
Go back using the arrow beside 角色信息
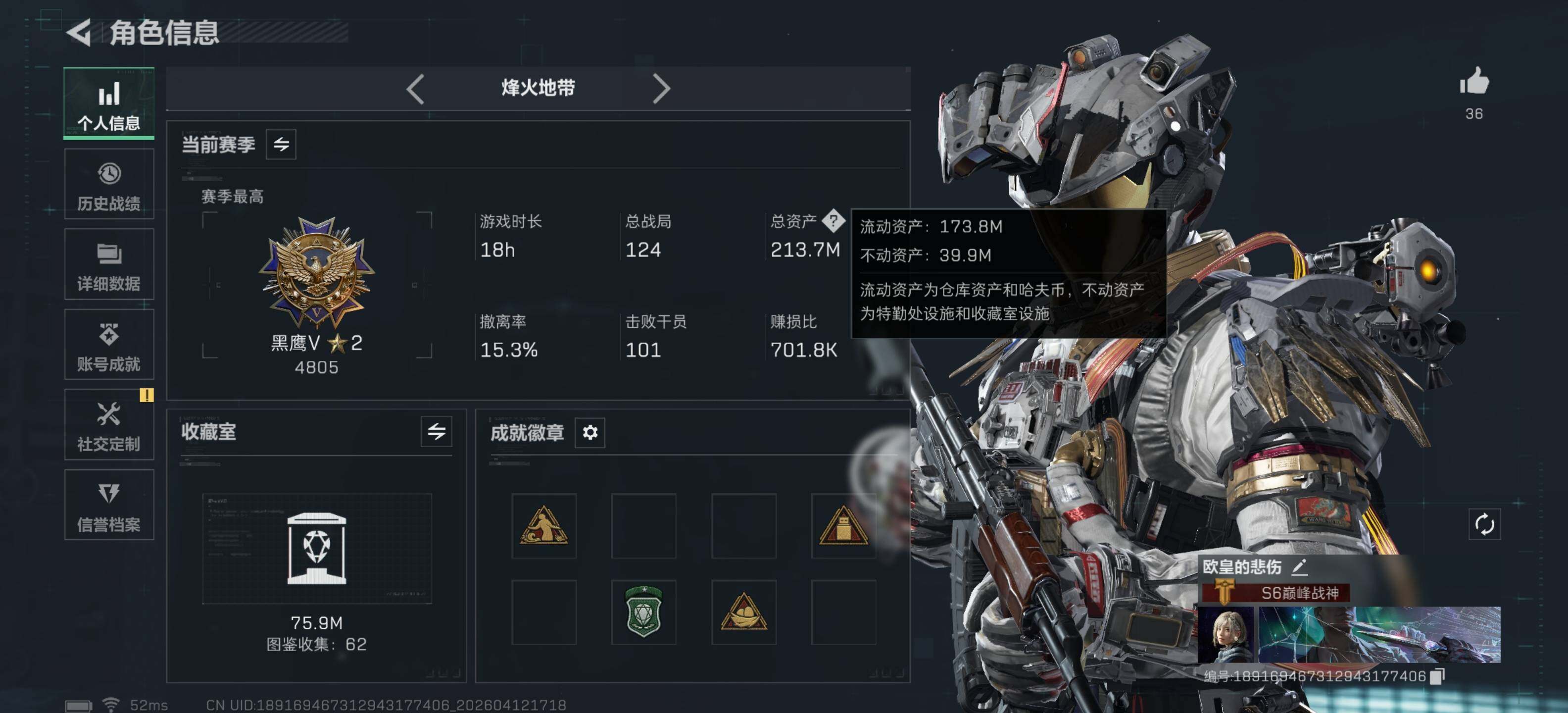point(79,32)
